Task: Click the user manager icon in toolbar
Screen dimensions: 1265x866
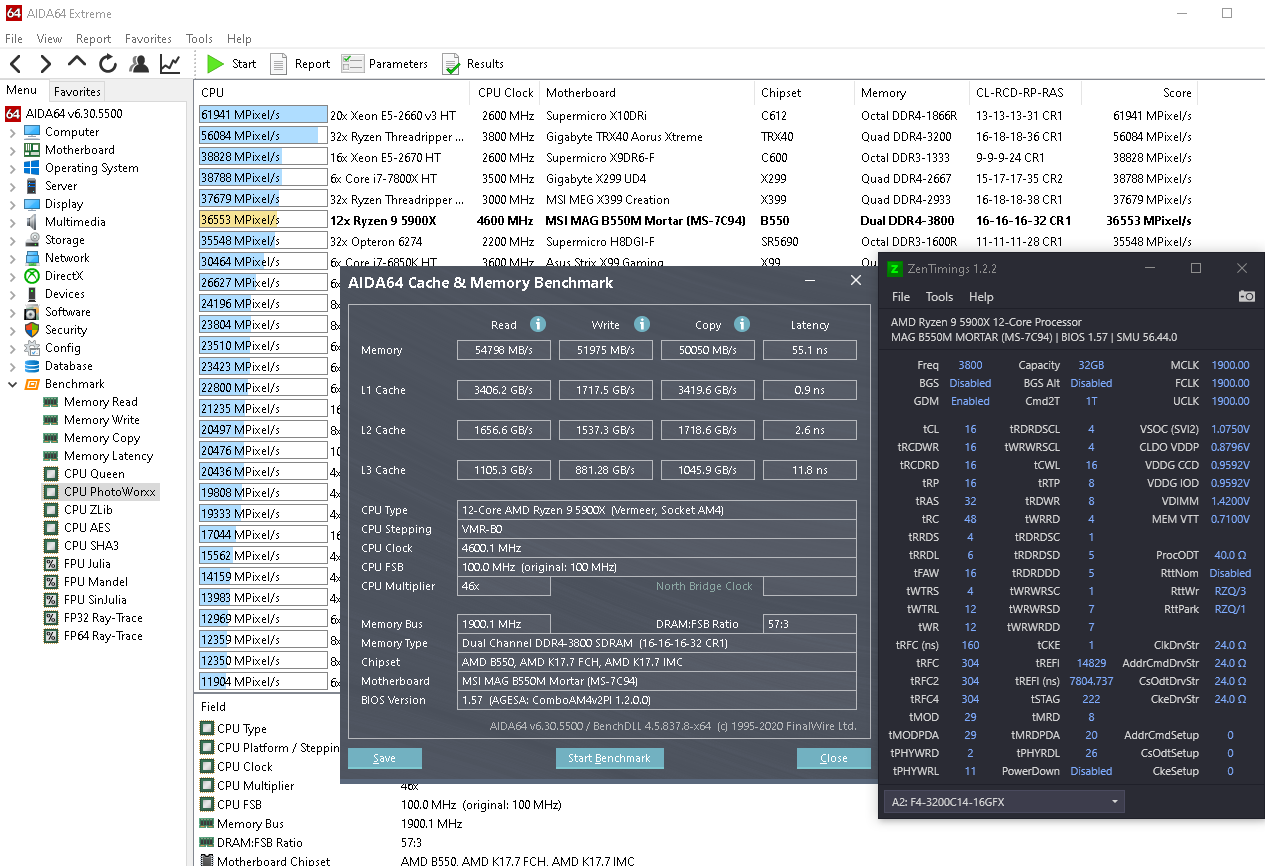Action: 139,64
